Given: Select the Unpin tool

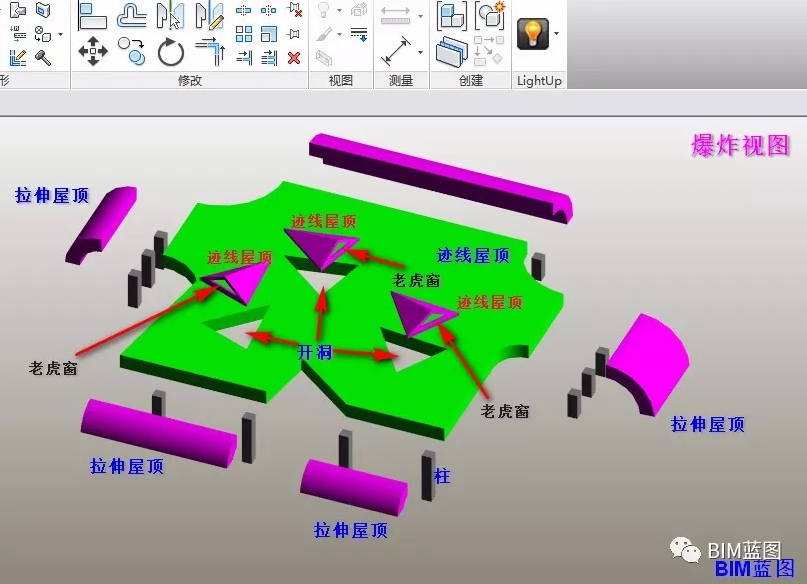Looking at the screenshot, I should pyautogui.click(x=294, y=9).
